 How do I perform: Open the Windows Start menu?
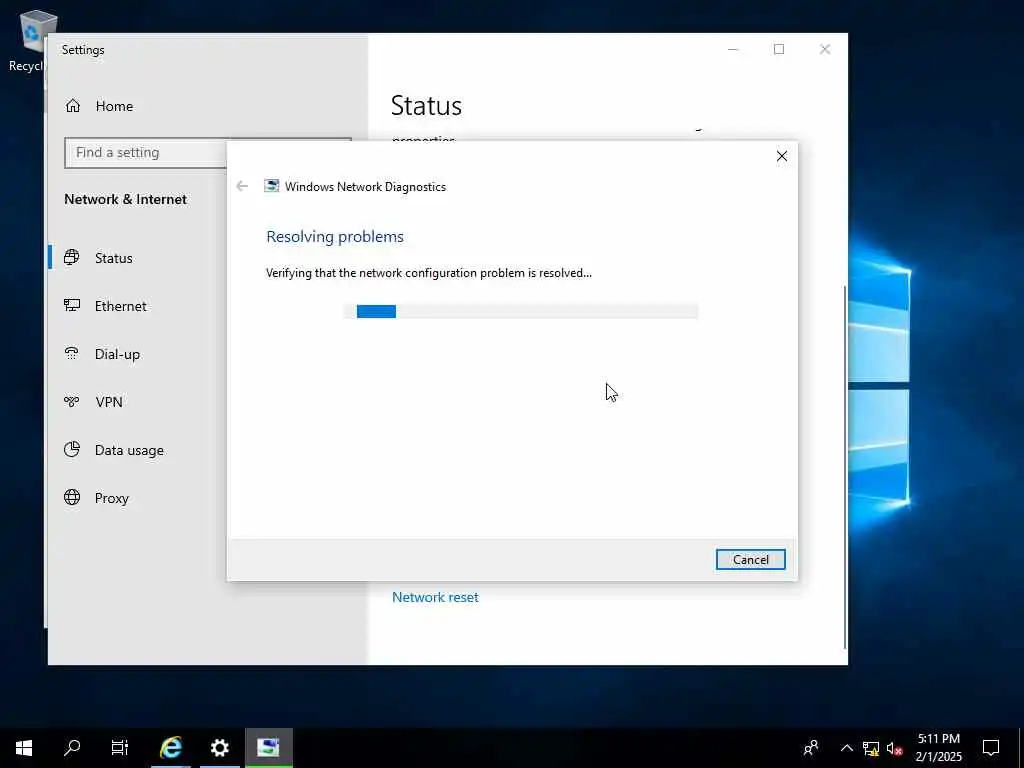[24, 748]
